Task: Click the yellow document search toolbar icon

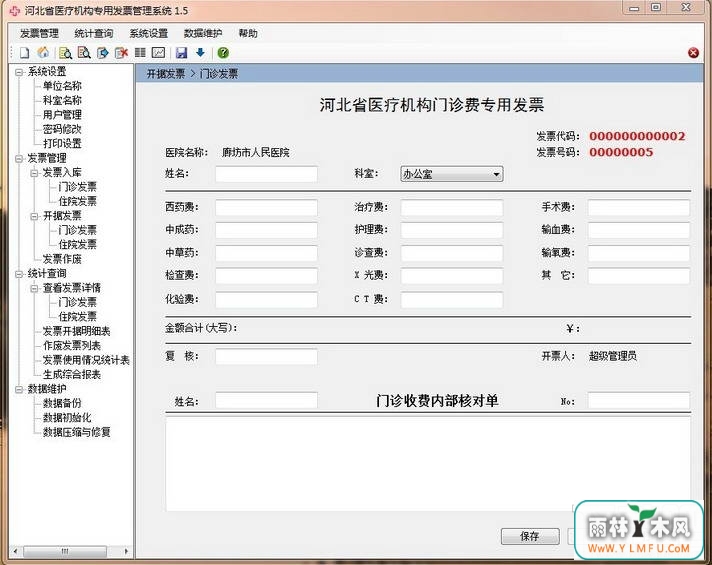Action: tap(65, 53)
